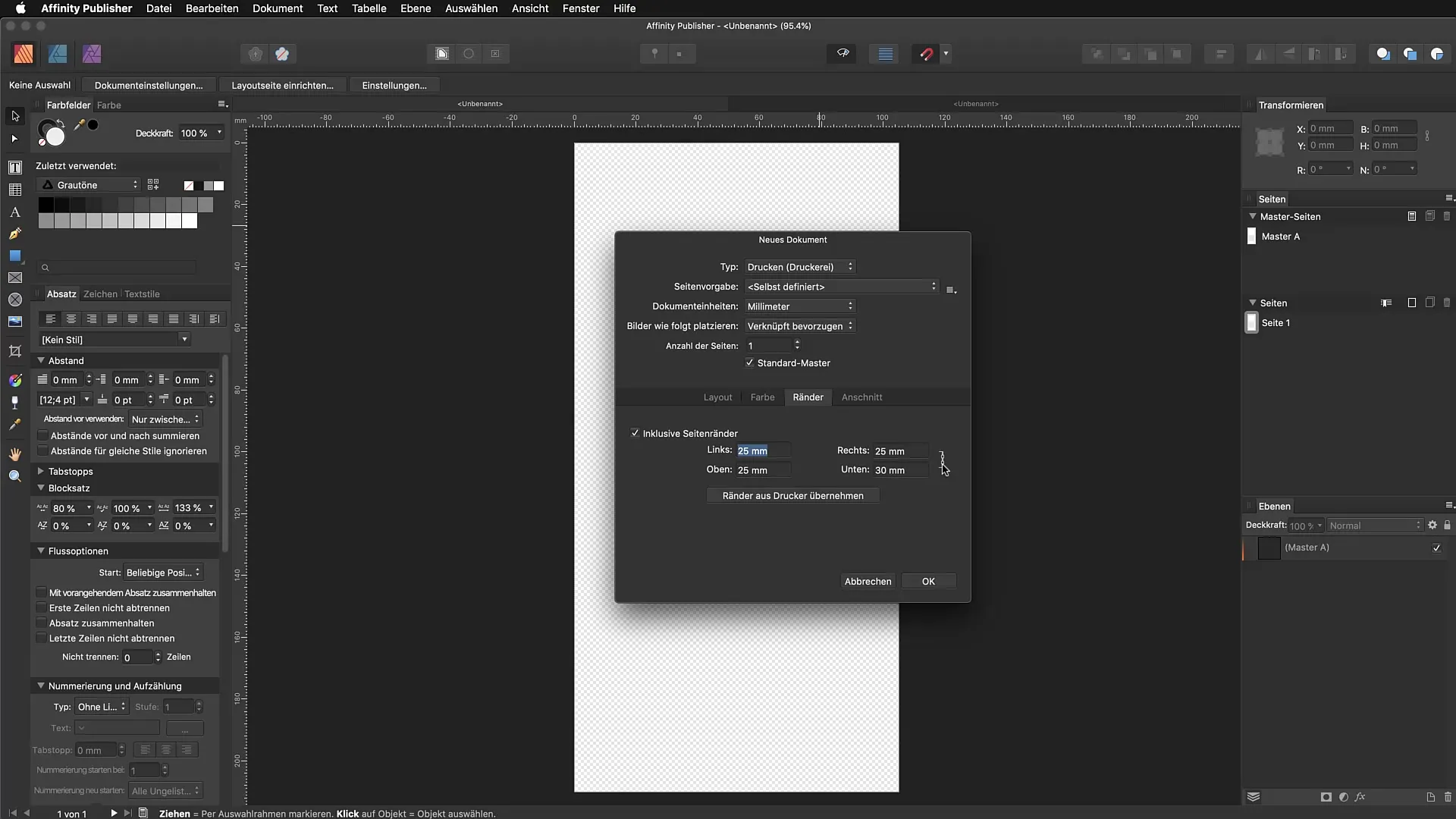Screen dimensions: 1456x819
Task: Open Dokumenteinstellungen
Action: click(x=149, y=86)
